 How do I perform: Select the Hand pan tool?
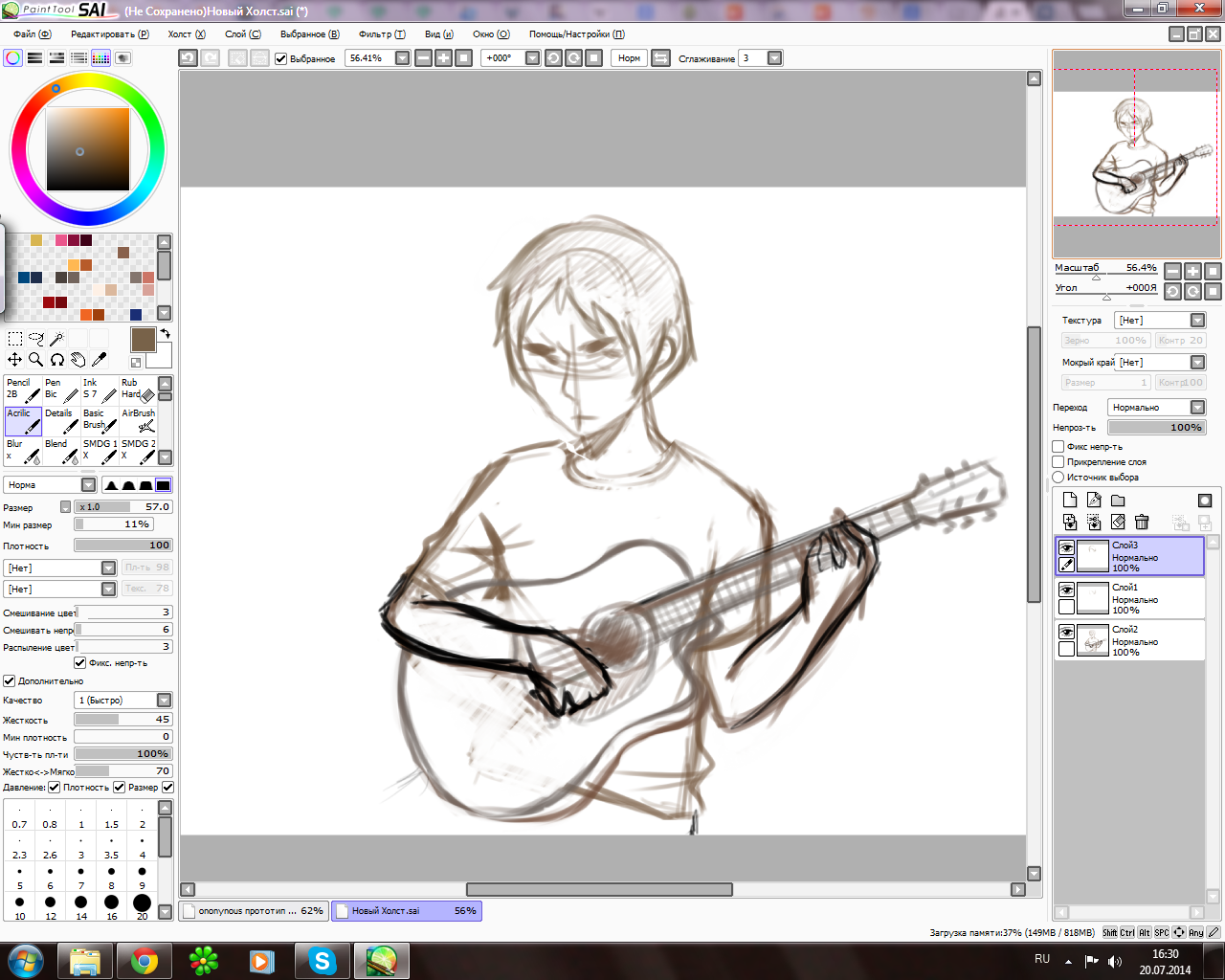click(78, 360)
